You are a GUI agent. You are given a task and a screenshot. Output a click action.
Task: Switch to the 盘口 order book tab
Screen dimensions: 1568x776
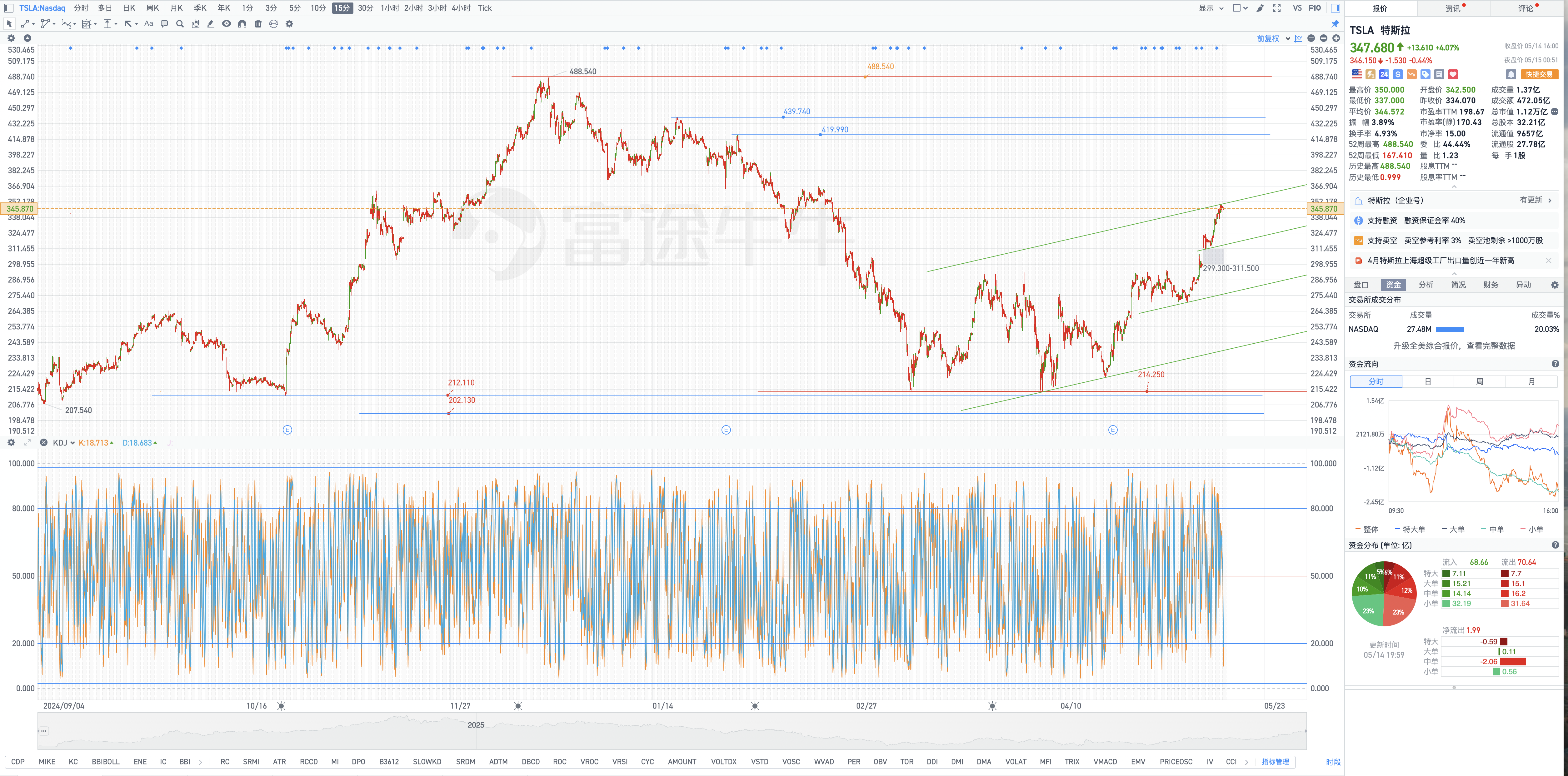coord(1361,285)
